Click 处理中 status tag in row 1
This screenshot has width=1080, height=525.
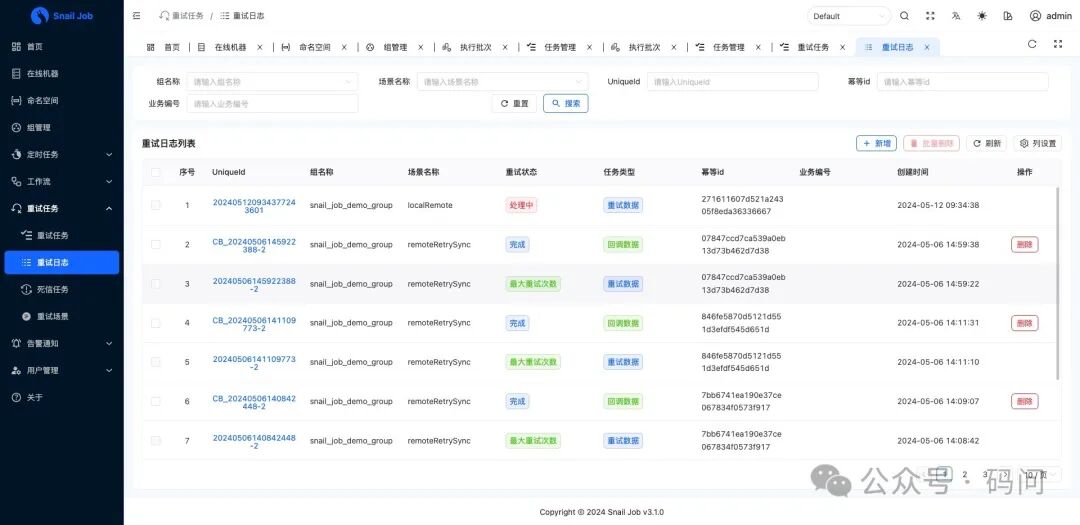point(521,205)
